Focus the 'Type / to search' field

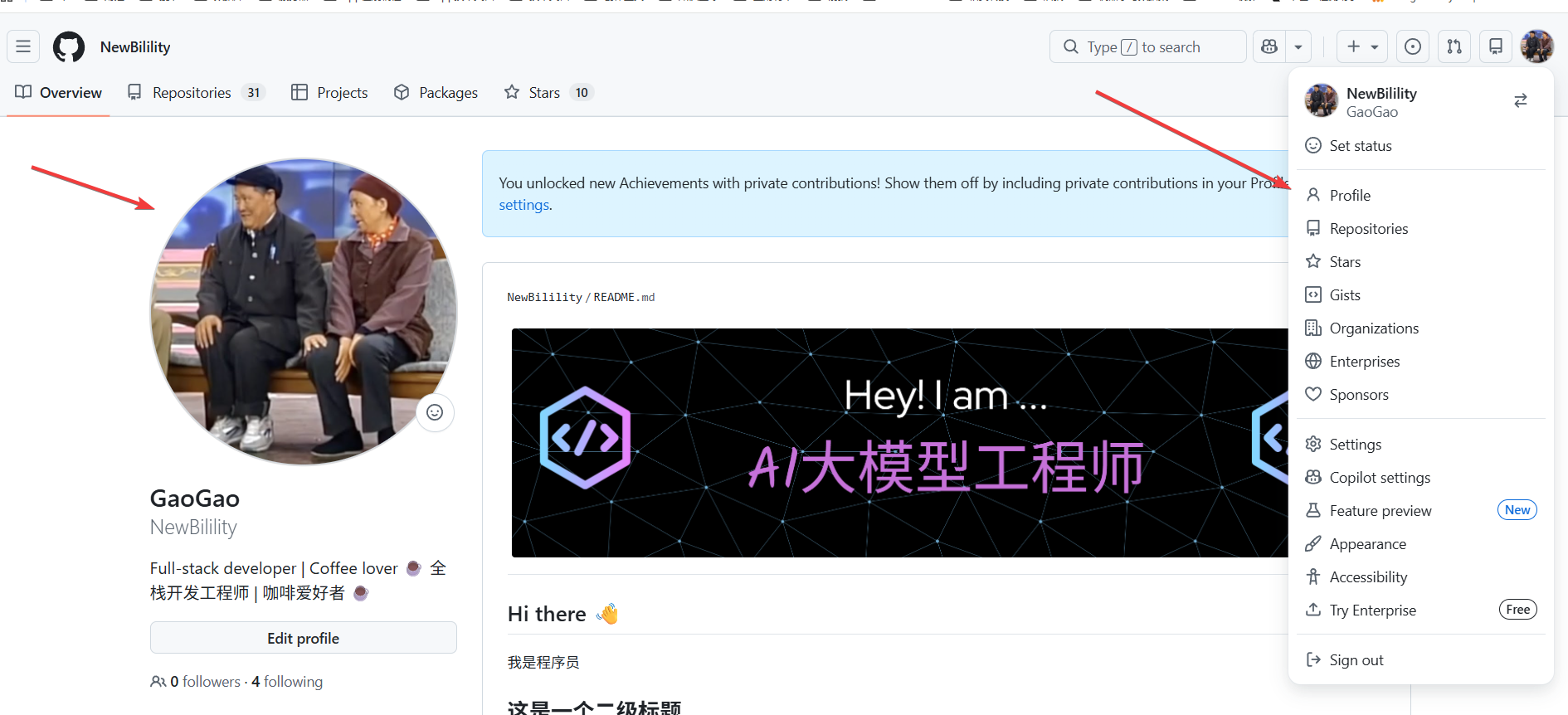pyautogui.click(x=1147, y=46)
